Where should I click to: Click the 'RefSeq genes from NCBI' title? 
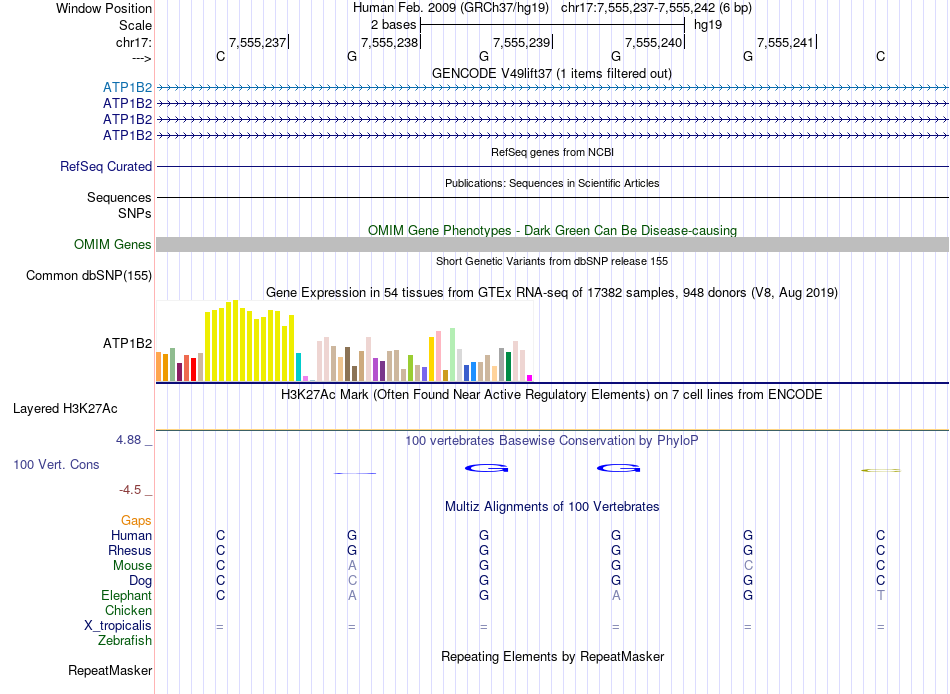pos(552,152)
